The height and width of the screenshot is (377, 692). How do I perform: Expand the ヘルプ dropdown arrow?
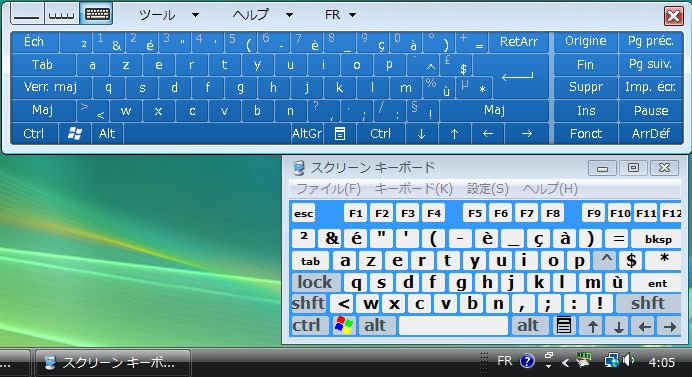(x=289, y=15)
